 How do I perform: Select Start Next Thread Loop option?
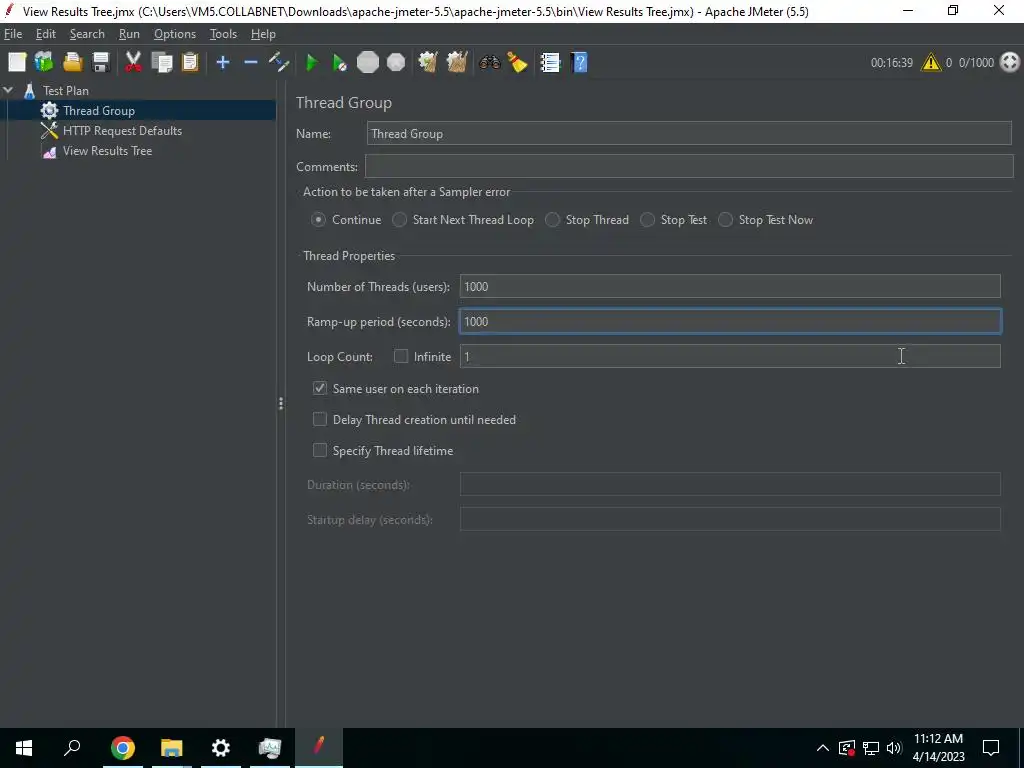pos(399,220)
